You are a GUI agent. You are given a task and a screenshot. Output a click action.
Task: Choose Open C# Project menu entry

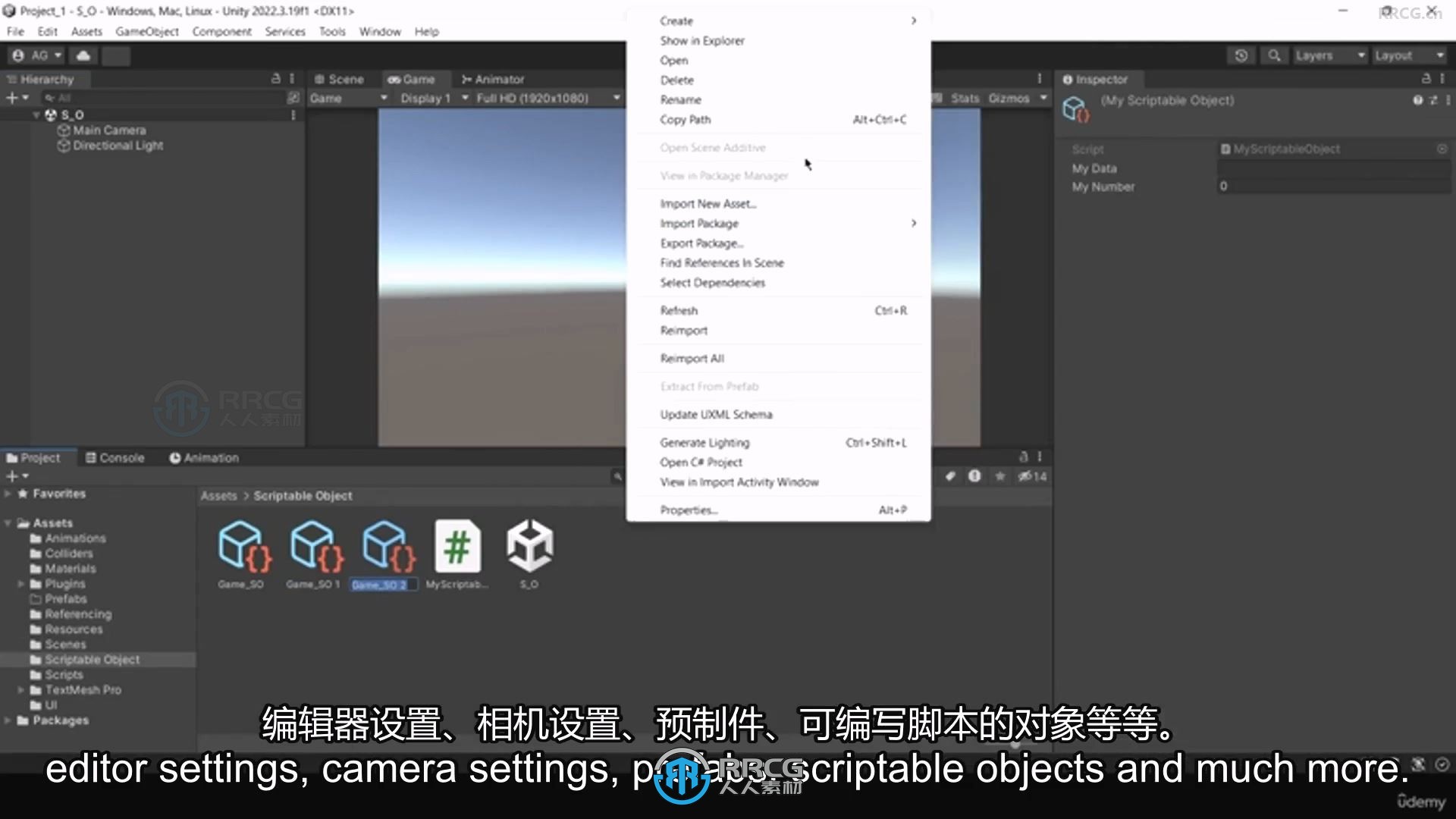point(779,462)
